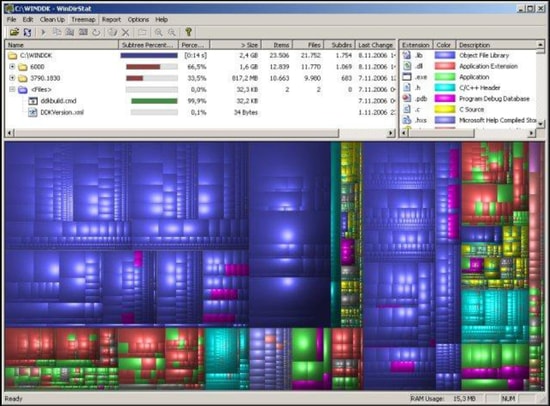The width and height of the screenshot is (550, 406).
Task: Click the Refresh All toolbar icon
Action: 27,33
